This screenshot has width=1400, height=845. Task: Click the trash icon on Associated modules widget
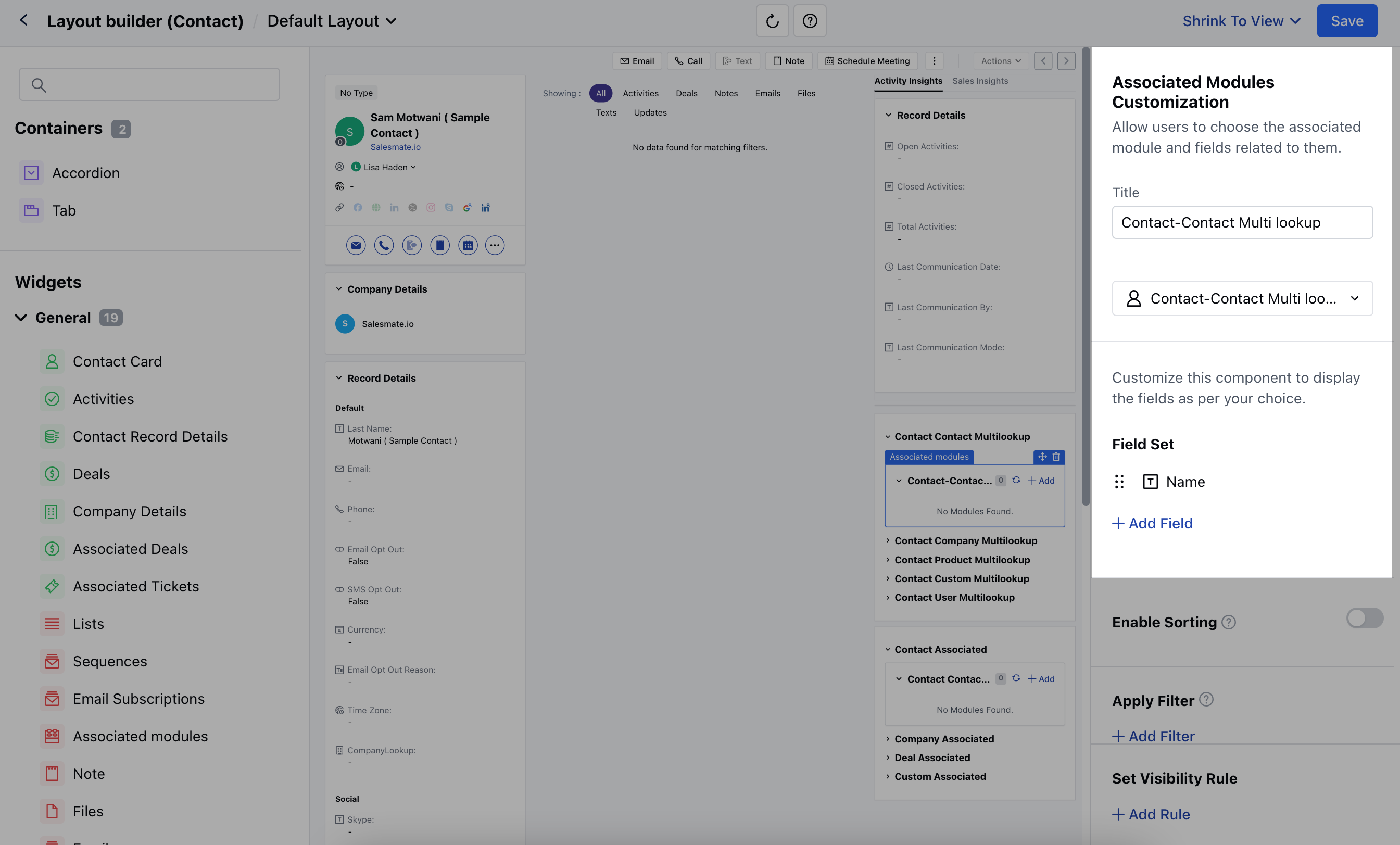1056,456
